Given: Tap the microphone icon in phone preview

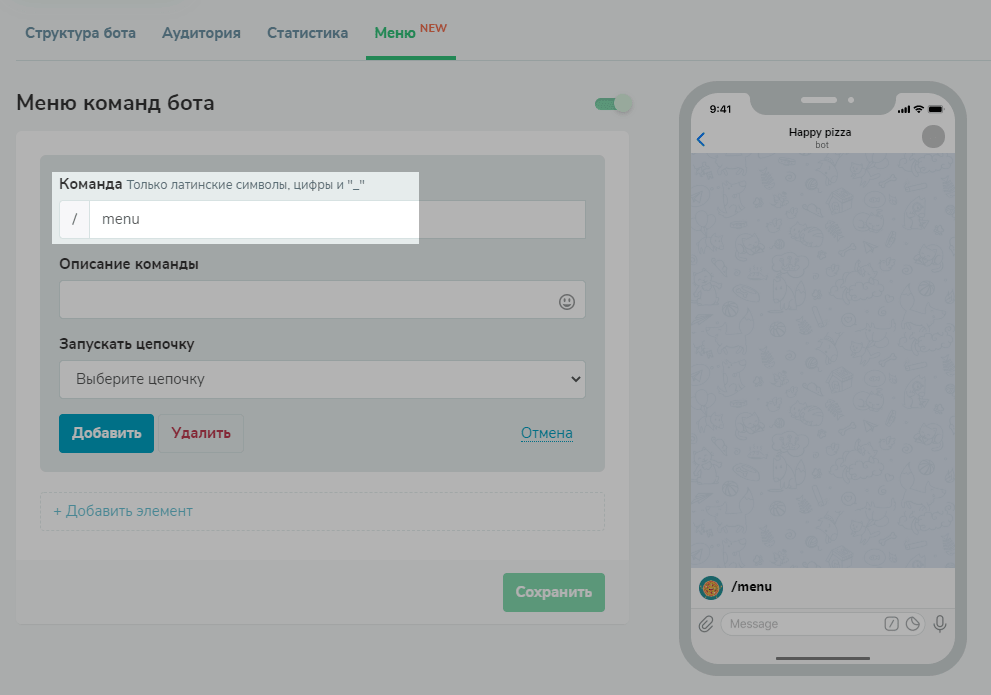Looking at the screenshot, I should click(x=940, y=624).
